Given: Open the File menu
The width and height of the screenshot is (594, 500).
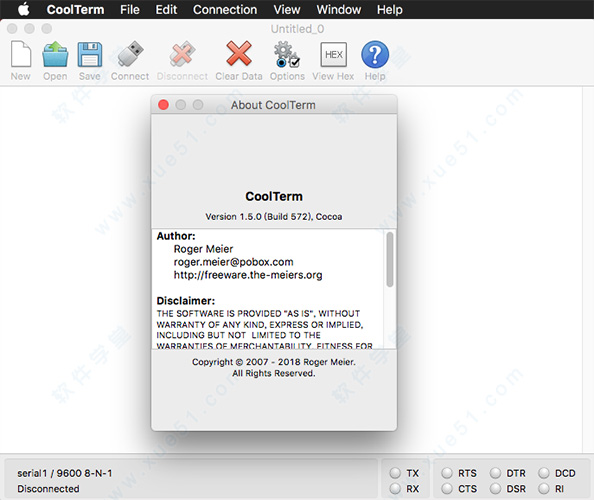Looking at the screenshot, I should (130, 9).
